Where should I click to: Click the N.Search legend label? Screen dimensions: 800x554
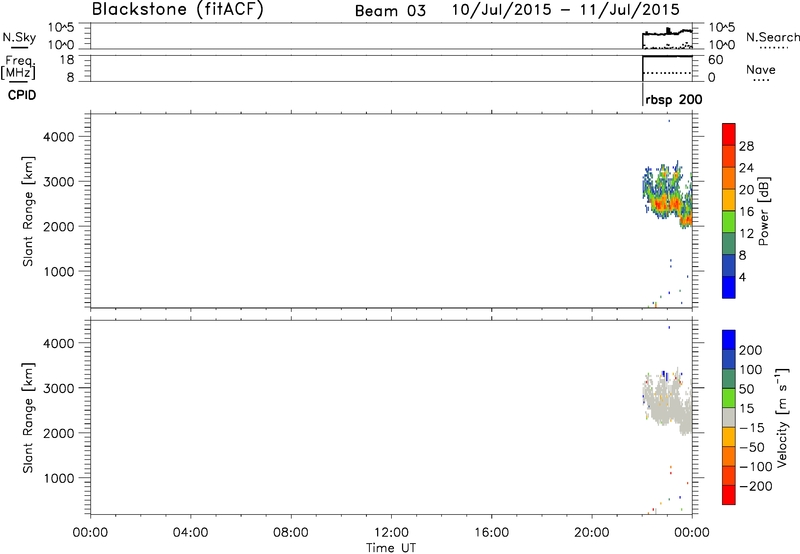pyautogui.click(x=773, y=37)
